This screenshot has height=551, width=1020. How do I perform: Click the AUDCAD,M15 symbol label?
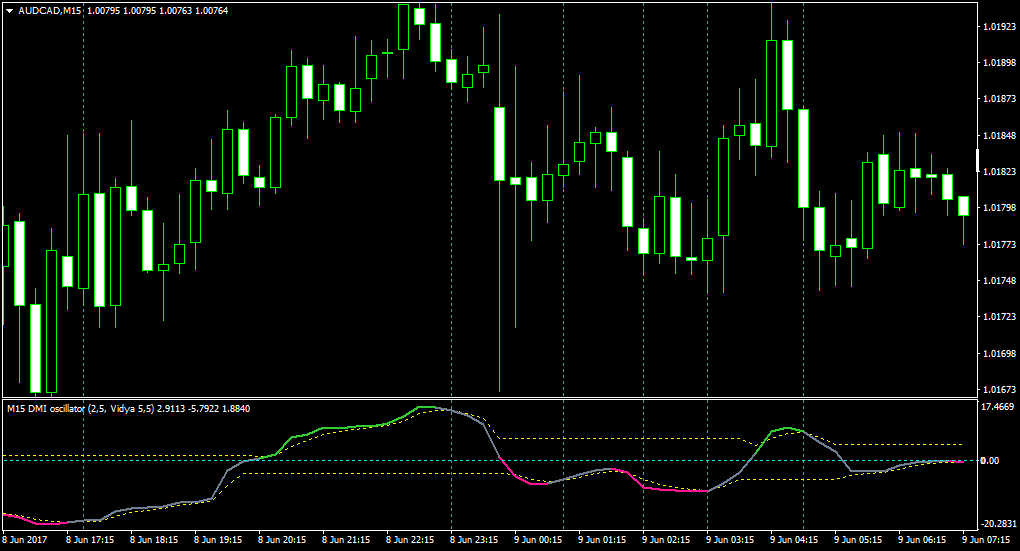point(49,11)
